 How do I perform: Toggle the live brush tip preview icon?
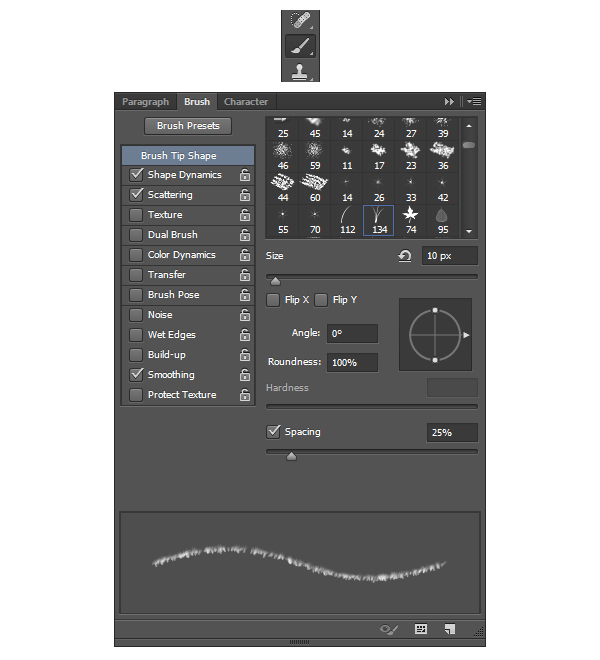point(390,629)
